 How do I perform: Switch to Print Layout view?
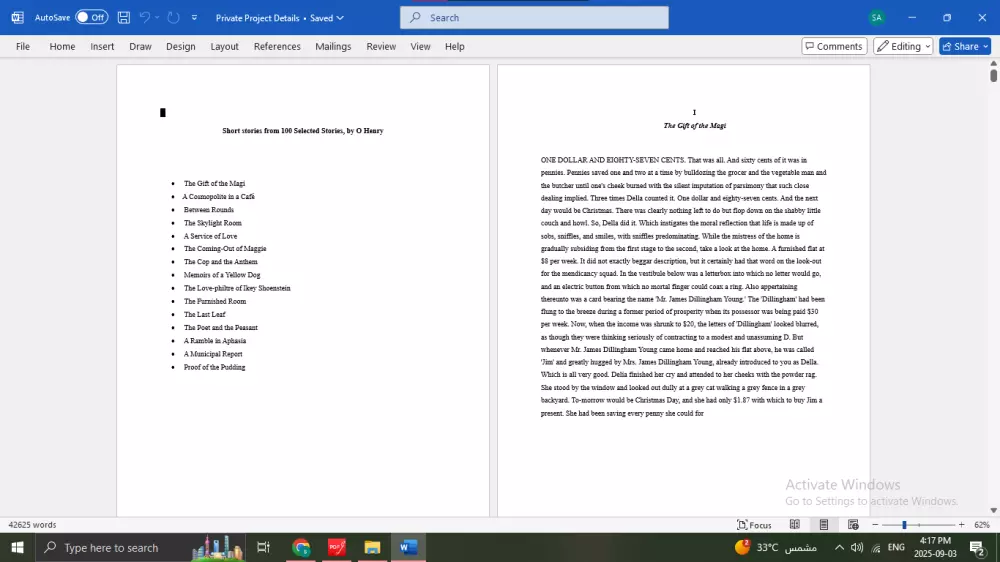(x=824, y=524)
